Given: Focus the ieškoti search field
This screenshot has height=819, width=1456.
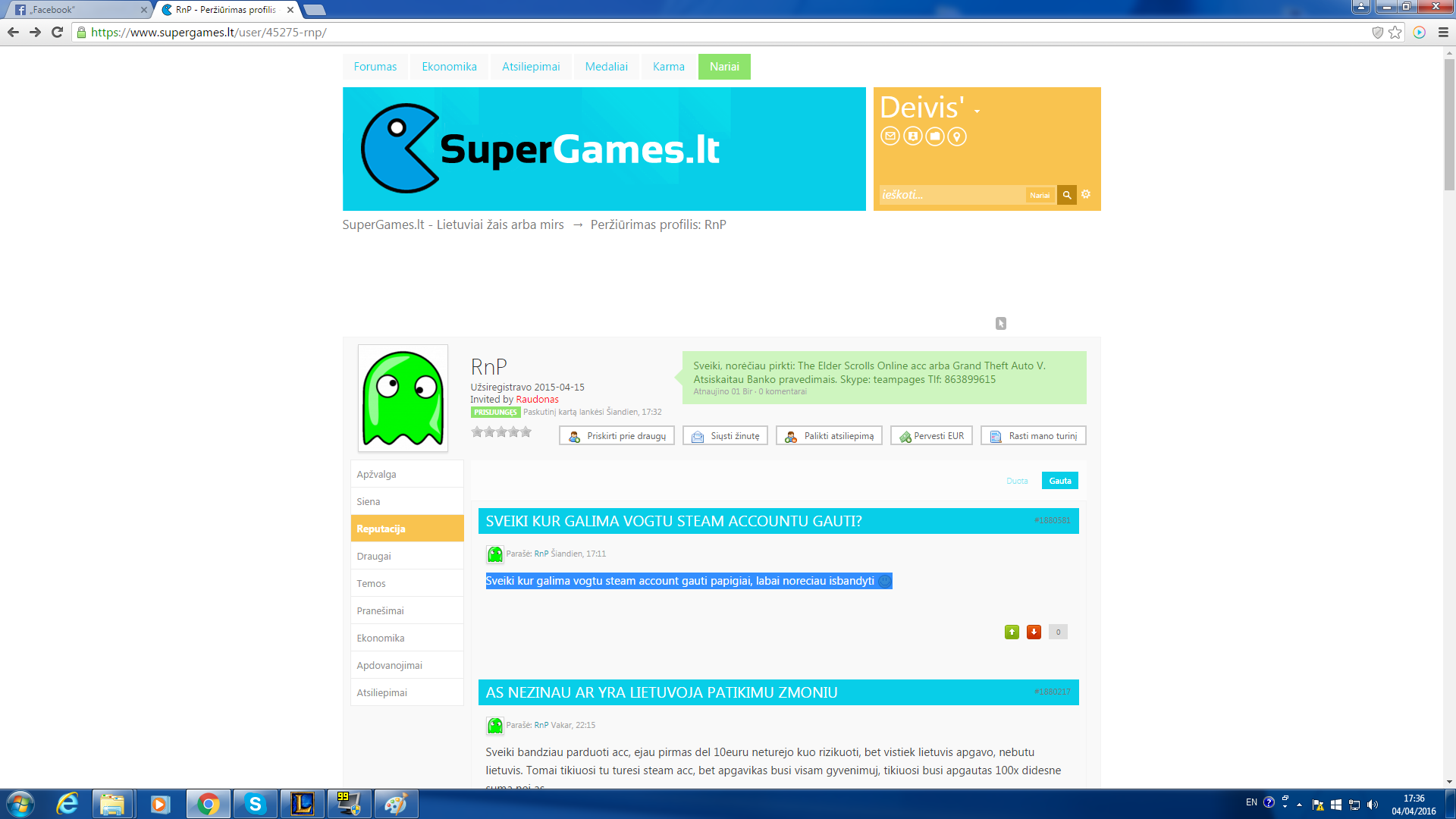Looking at the screenshot, I should [952, 195].
